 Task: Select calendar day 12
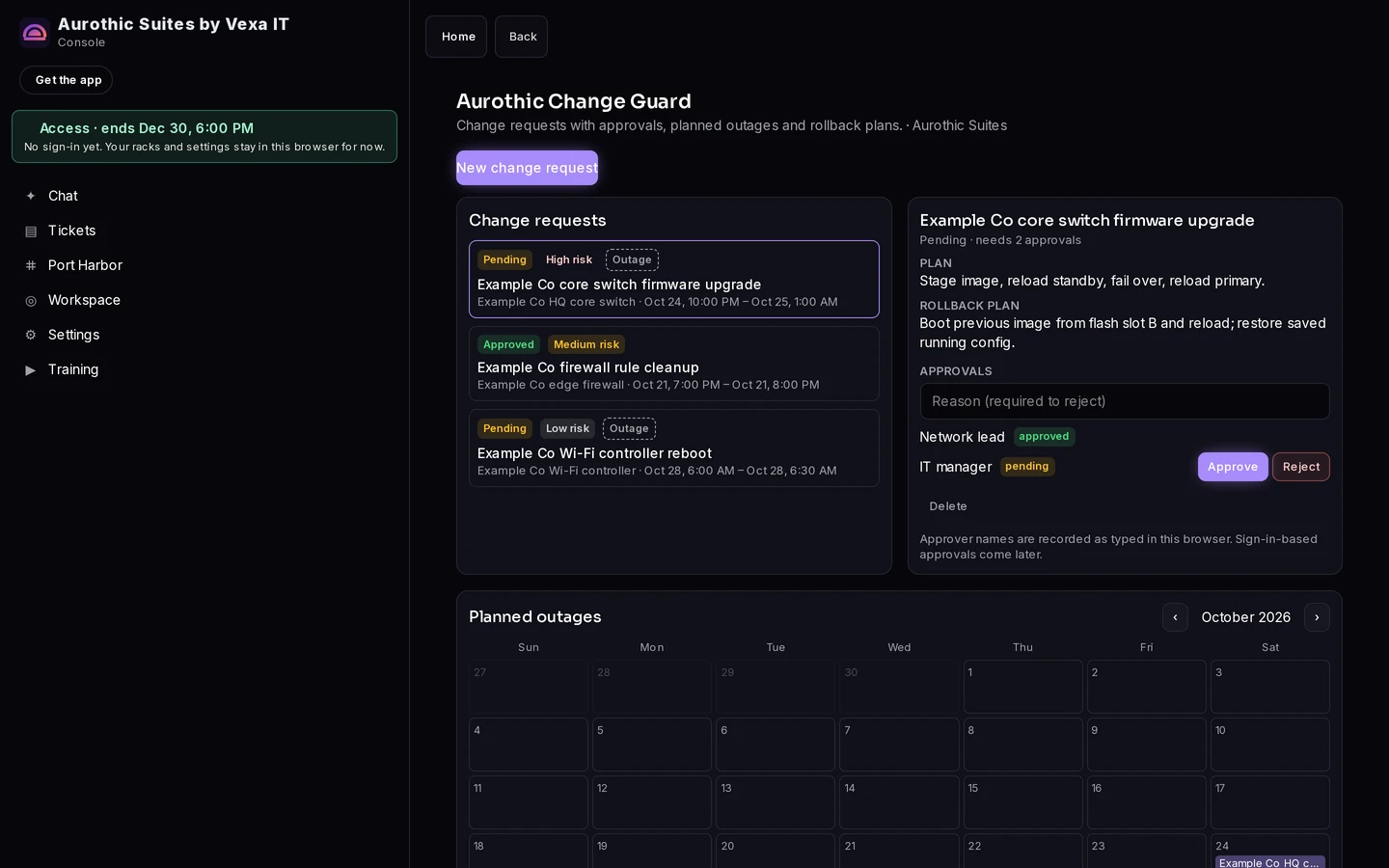click(652, 802)
